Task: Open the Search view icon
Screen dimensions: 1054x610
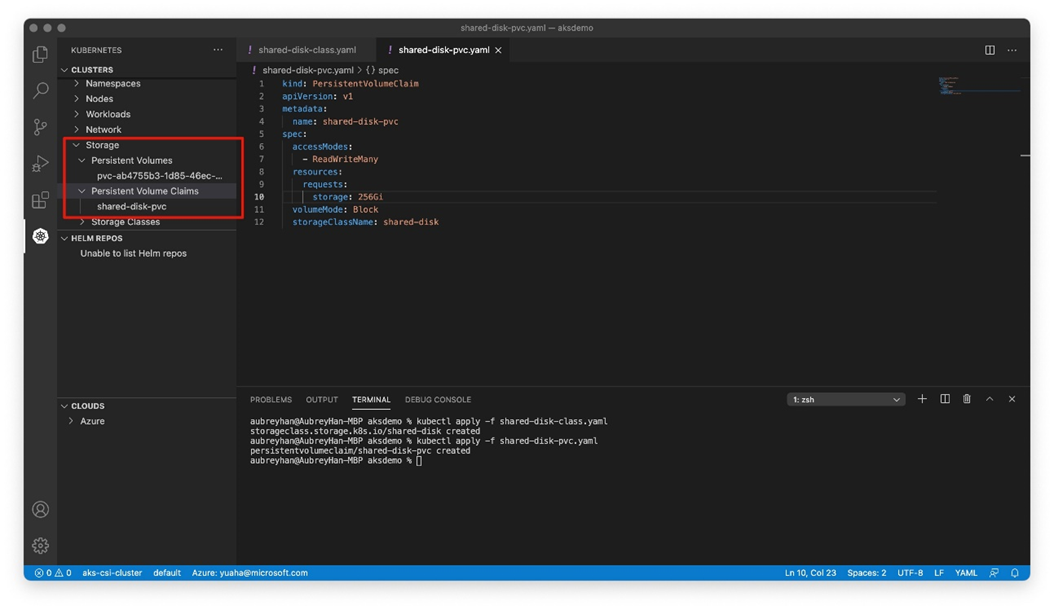Action: 40,90
